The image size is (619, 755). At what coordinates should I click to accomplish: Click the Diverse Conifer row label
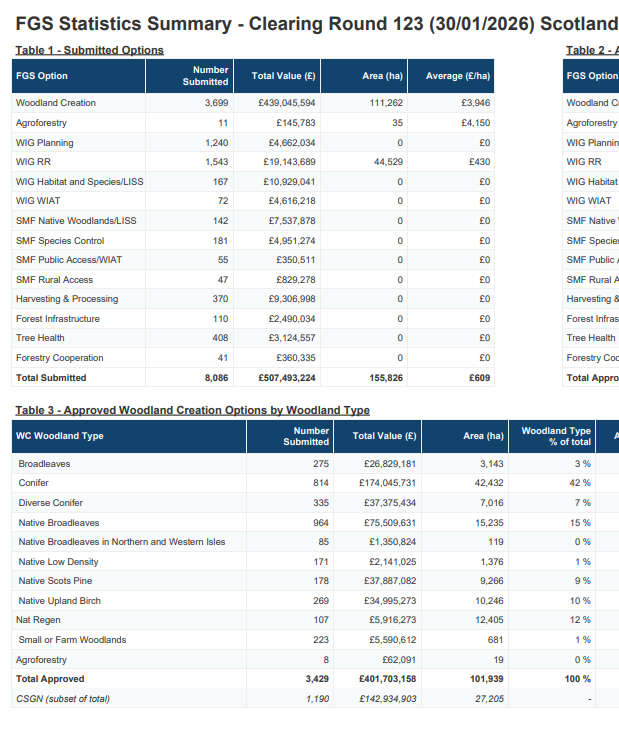(50, 503)
